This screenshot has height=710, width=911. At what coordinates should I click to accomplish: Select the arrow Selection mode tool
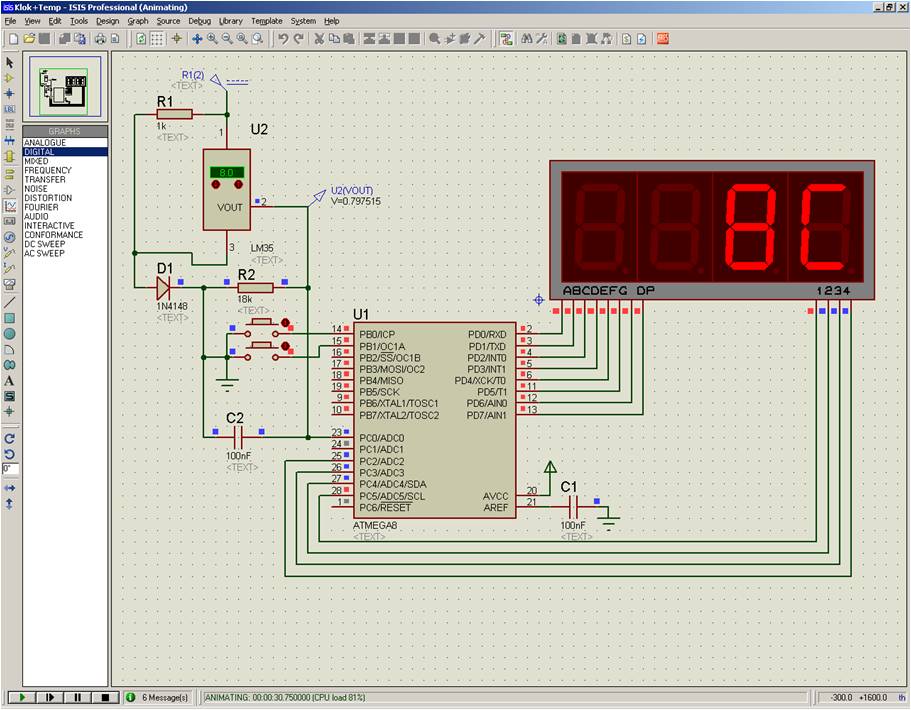[x=10, y=62]
